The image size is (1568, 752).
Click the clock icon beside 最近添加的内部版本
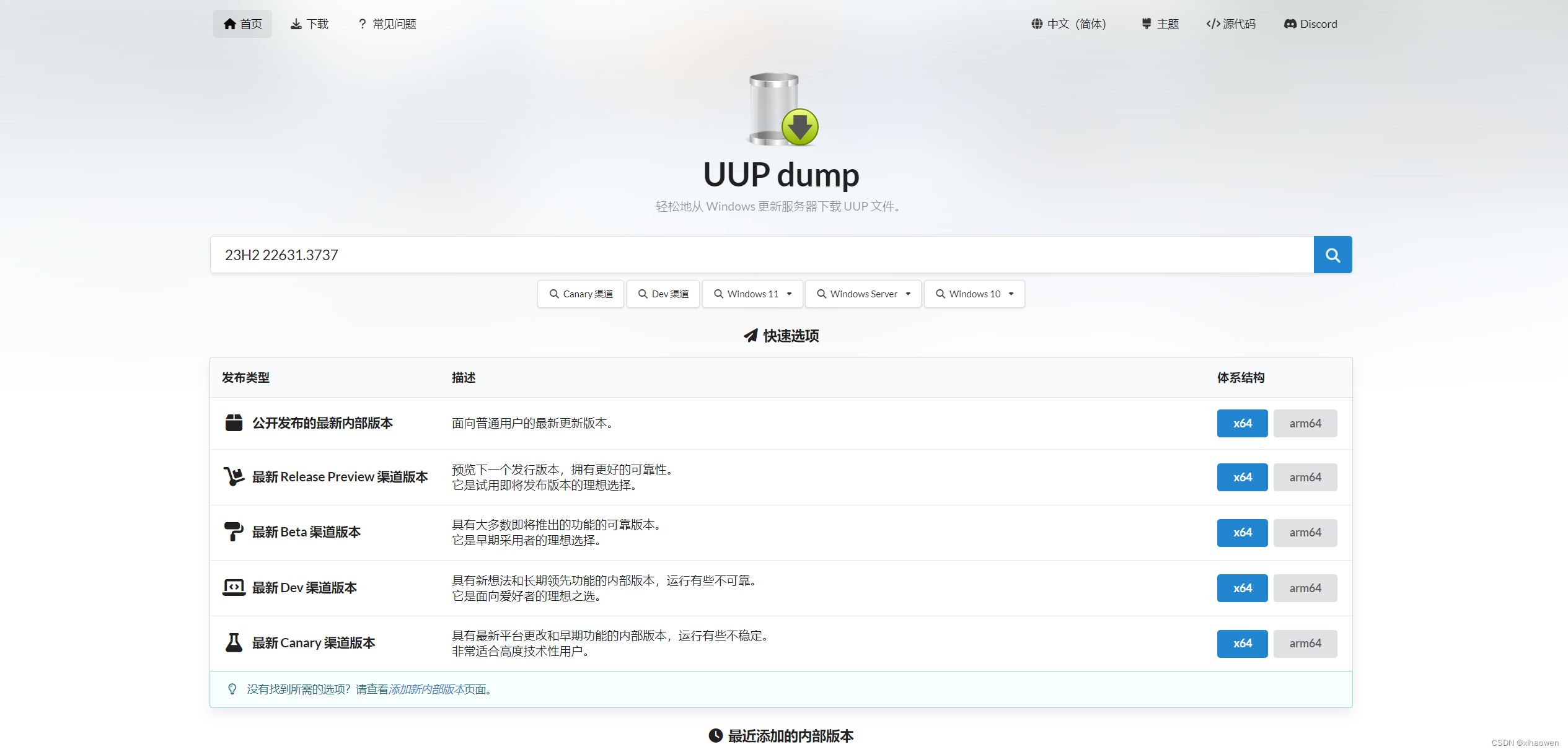tap(716, 735)
